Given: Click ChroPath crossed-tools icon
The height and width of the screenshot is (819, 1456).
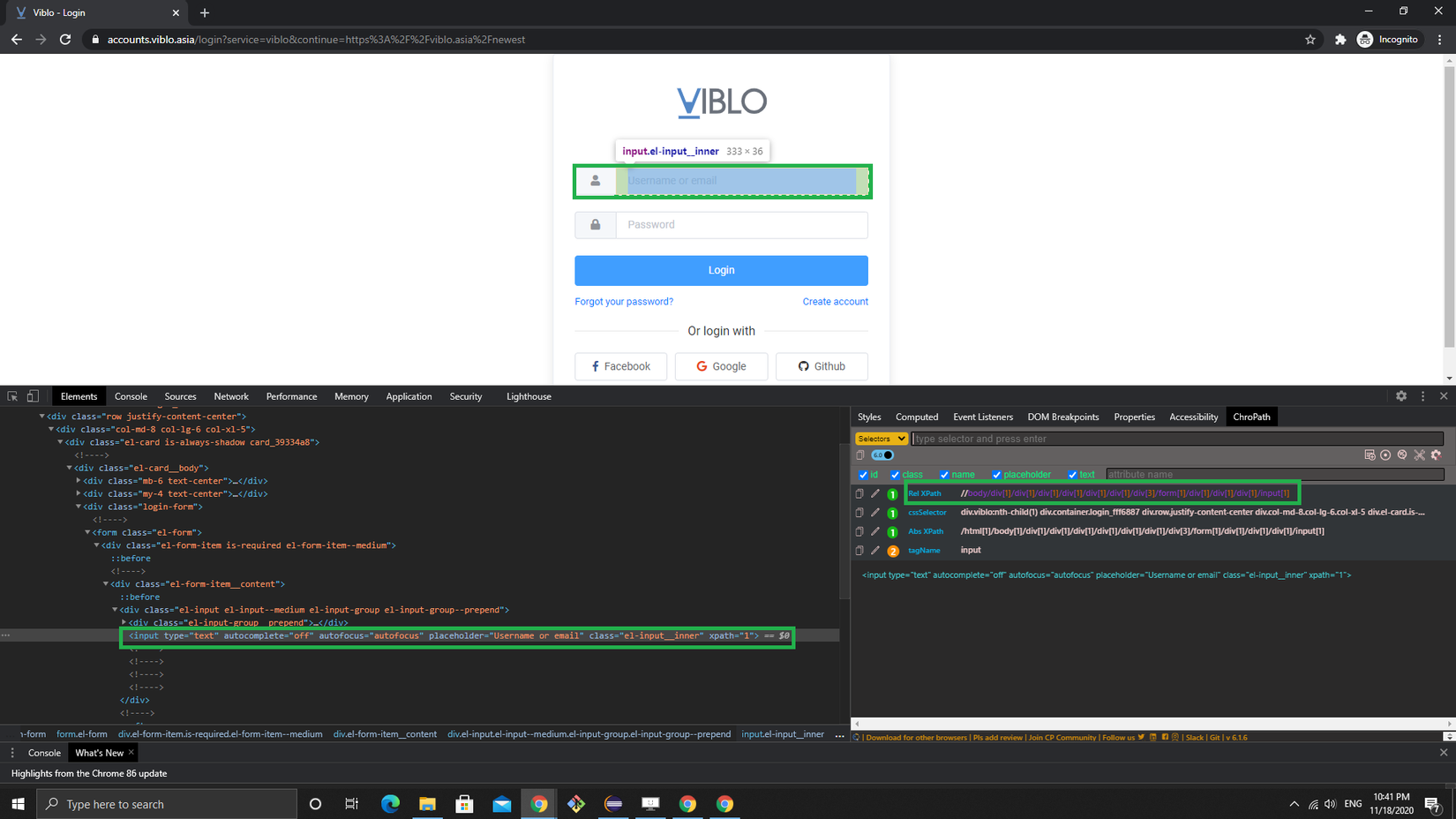Looking at the screenshot, I should [x=1419, y=455].
